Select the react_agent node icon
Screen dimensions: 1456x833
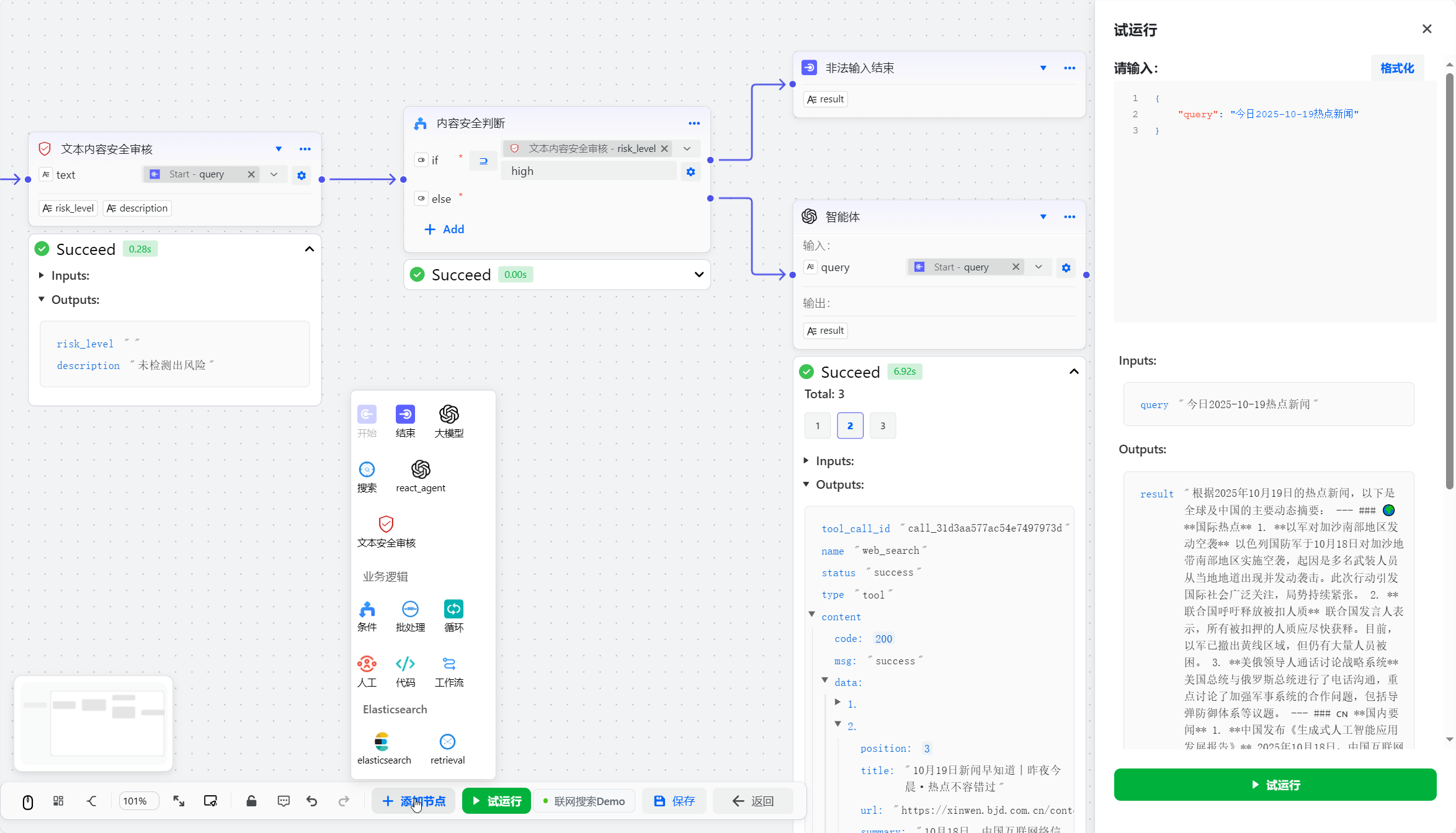click(421, 470)
